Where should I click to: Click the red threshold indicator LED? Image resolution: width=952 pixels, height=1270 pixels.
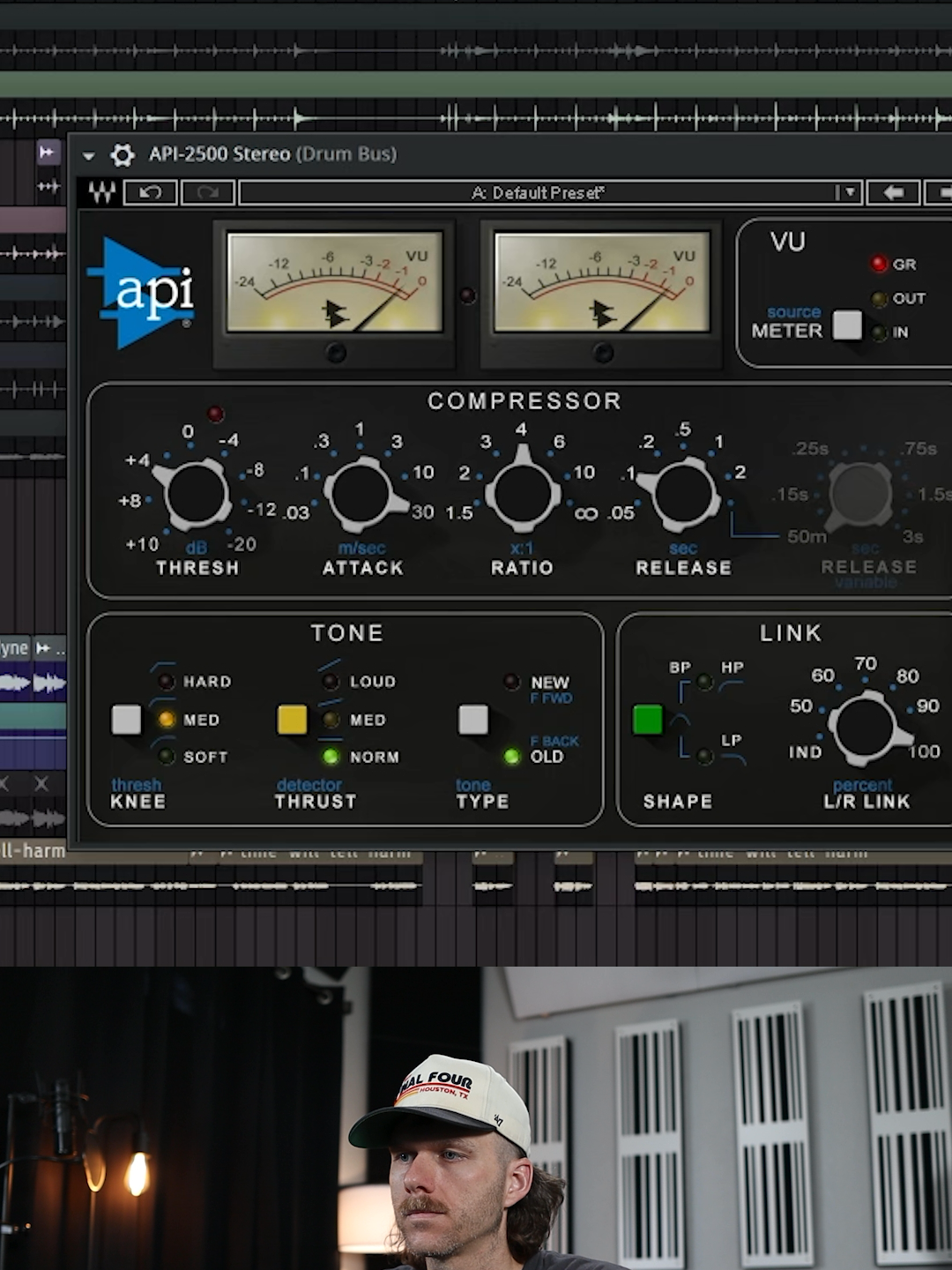point(215,414)
